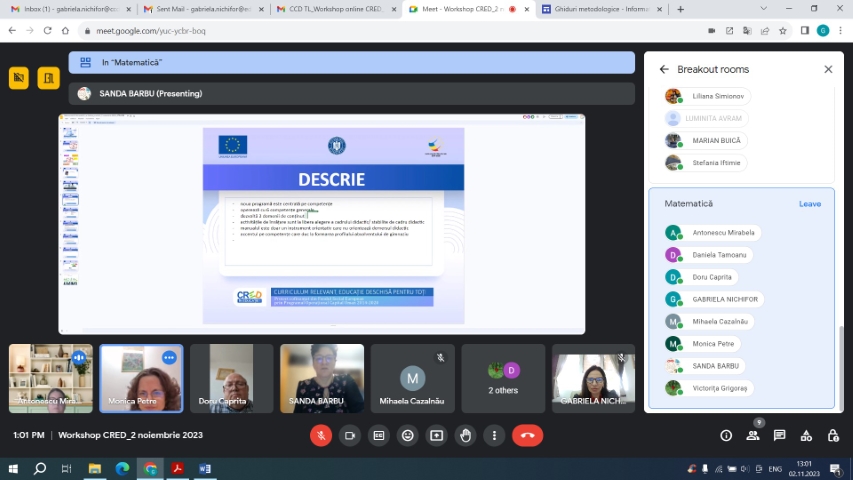Open options on Monica Petre's video tile
This screenshot has width=853, height=480.
[x=169, y=357]
